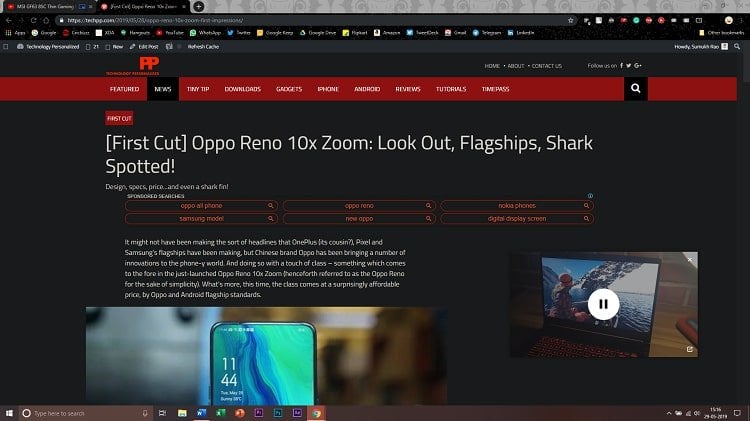Open the Technology Personalized admin menu
Viewport: 750px width, 421px height.
pos(48,46)
